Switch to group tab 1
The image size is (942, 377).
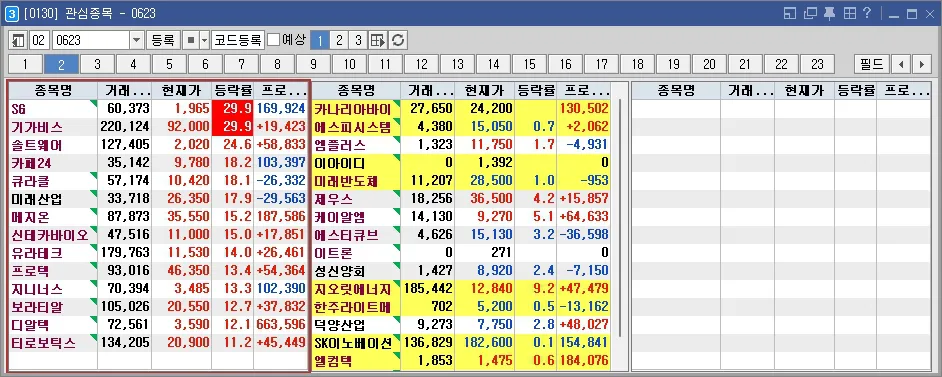click(25, 64)
